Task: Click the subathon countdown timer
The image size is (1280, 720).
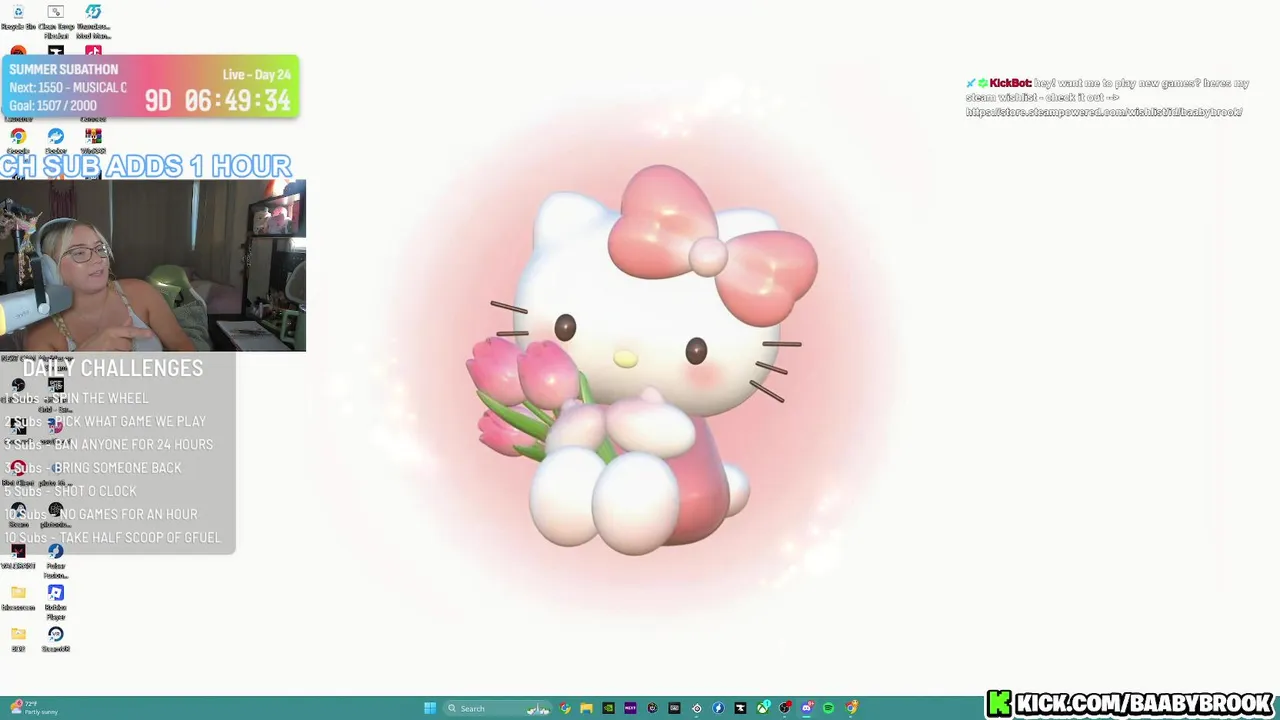Action: click(217, 100)
